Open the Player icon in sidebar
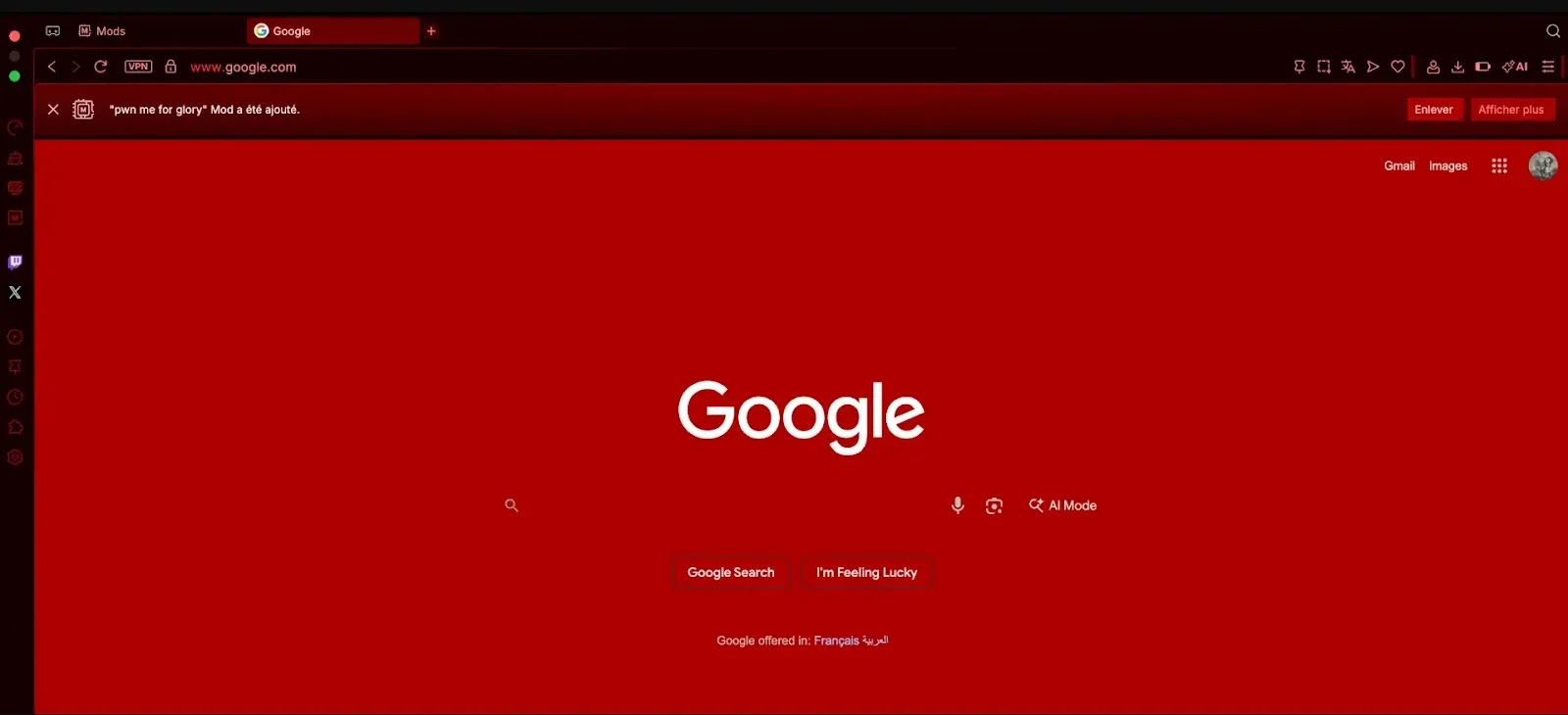This screenshot has width=1568, height=715. pos(15,337)
